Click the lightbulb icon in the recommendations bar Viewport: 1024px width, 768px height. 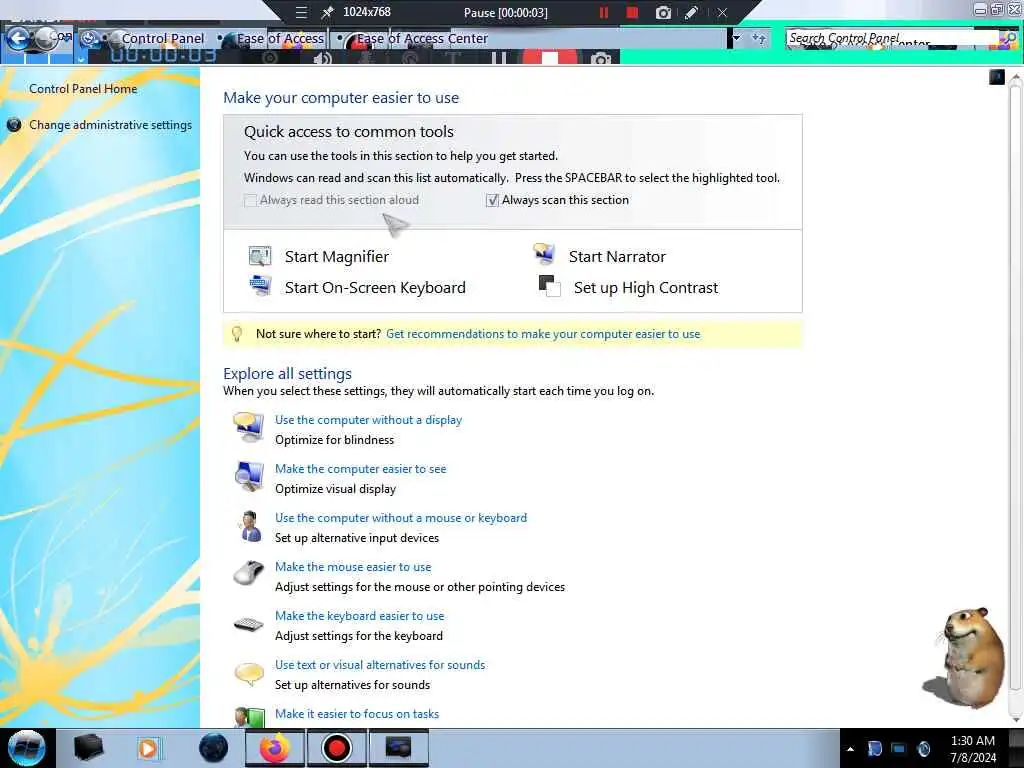(x=237, y=334)
